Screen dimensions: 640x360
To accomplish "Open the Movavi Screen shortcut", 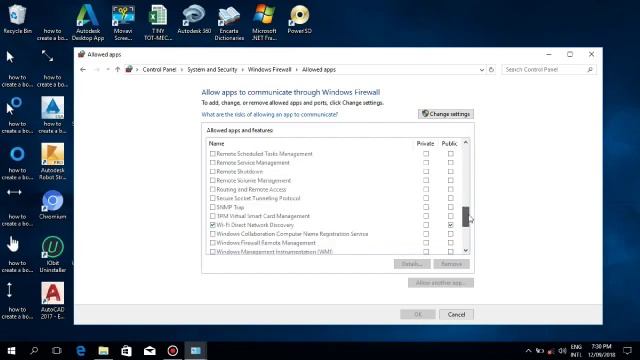I will 123,22.
